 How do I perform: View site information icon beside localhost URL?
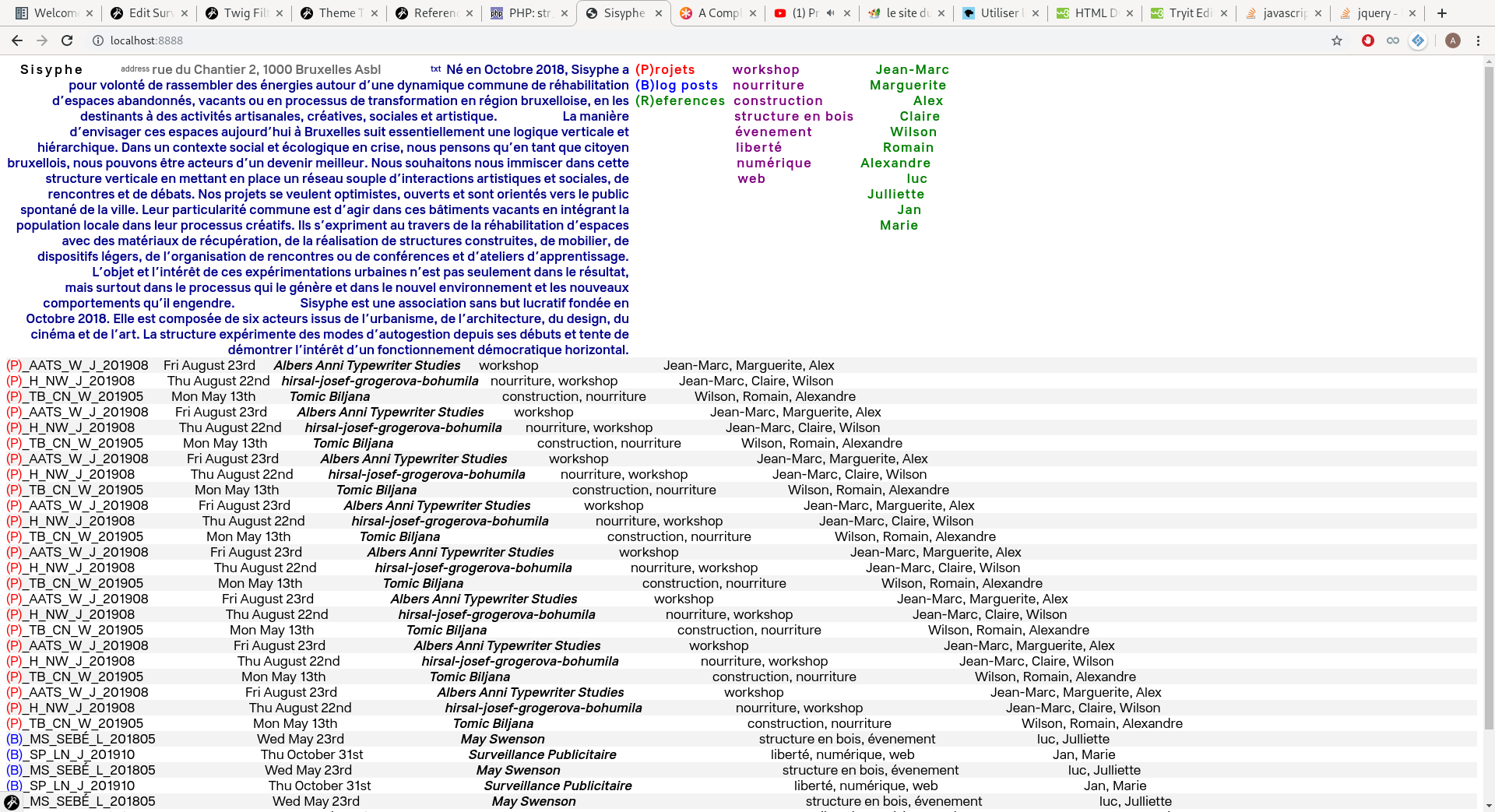tap(98, 40)
